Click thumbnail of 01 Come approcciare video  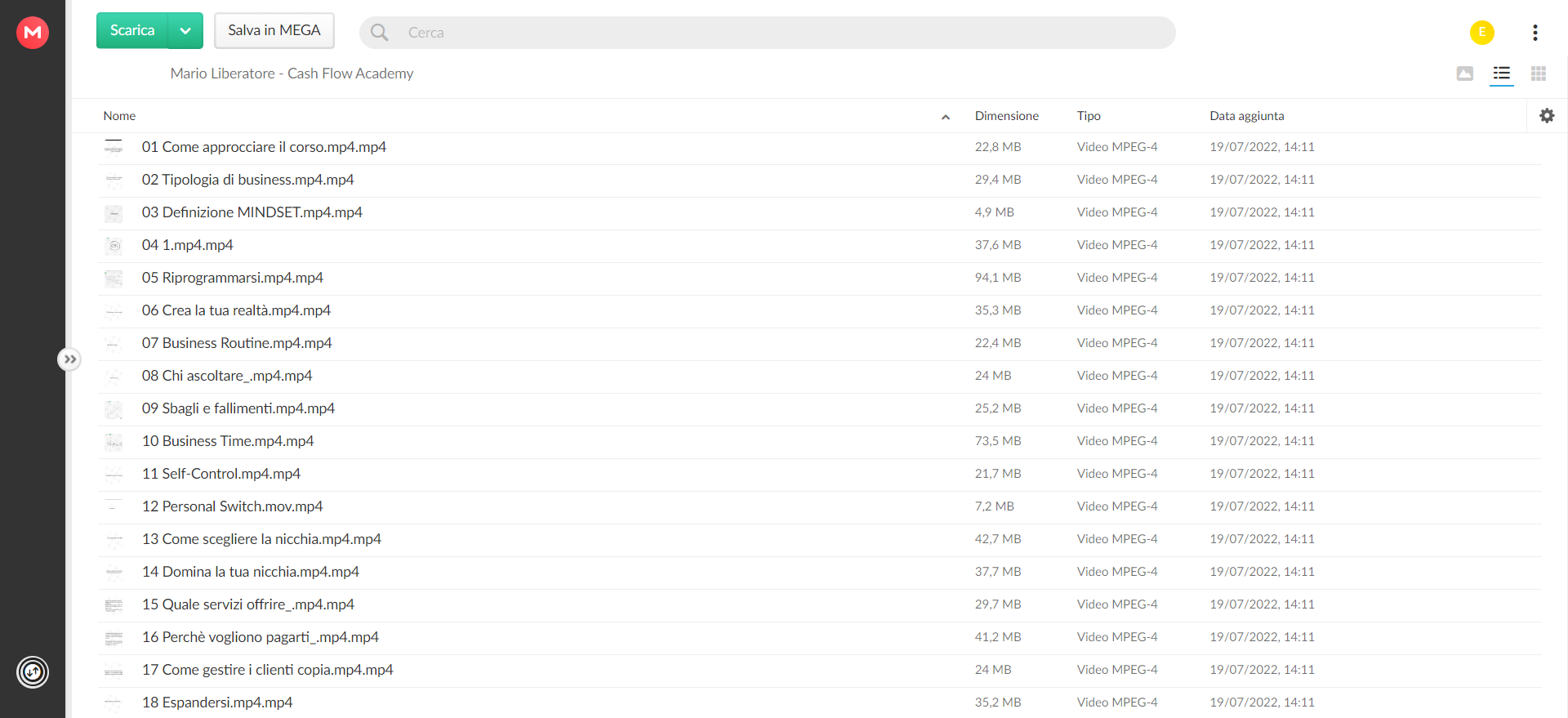114,147
